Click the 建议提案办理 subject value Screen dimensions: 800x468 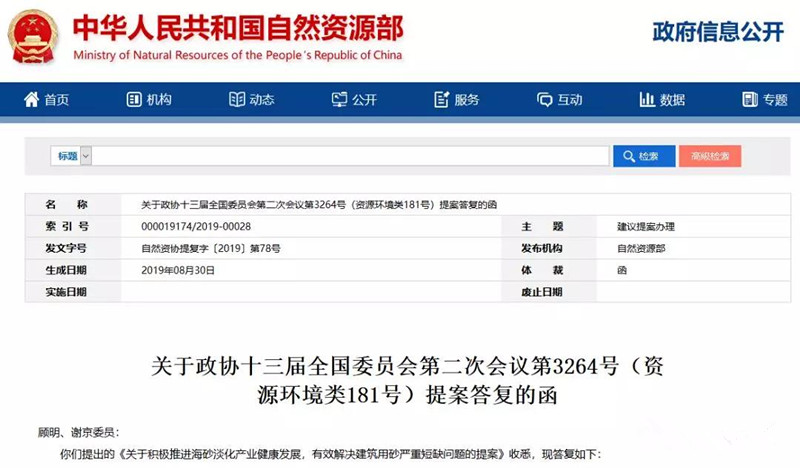tap(646, 227)
